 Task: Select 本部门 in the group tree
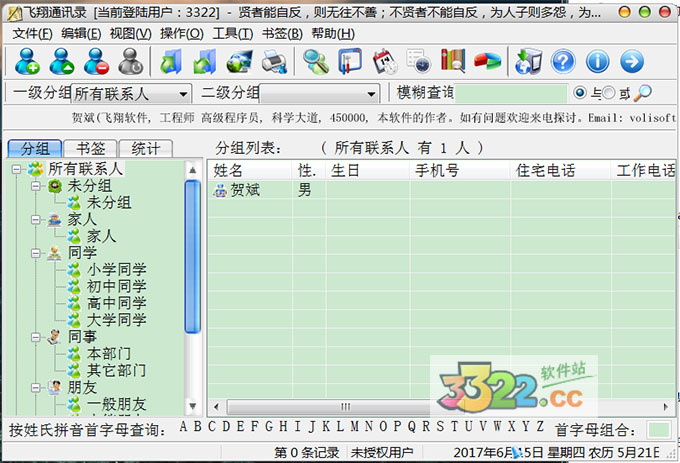108,354
